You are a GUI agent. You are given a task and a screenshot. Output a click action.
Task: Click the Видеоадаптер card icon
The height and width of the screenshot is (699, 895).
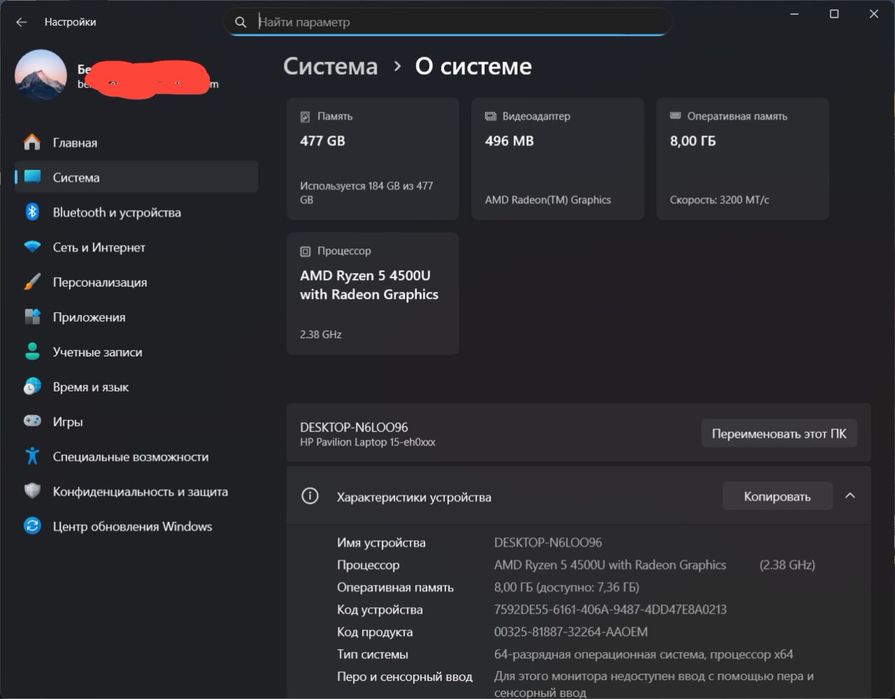click(490, 116)
